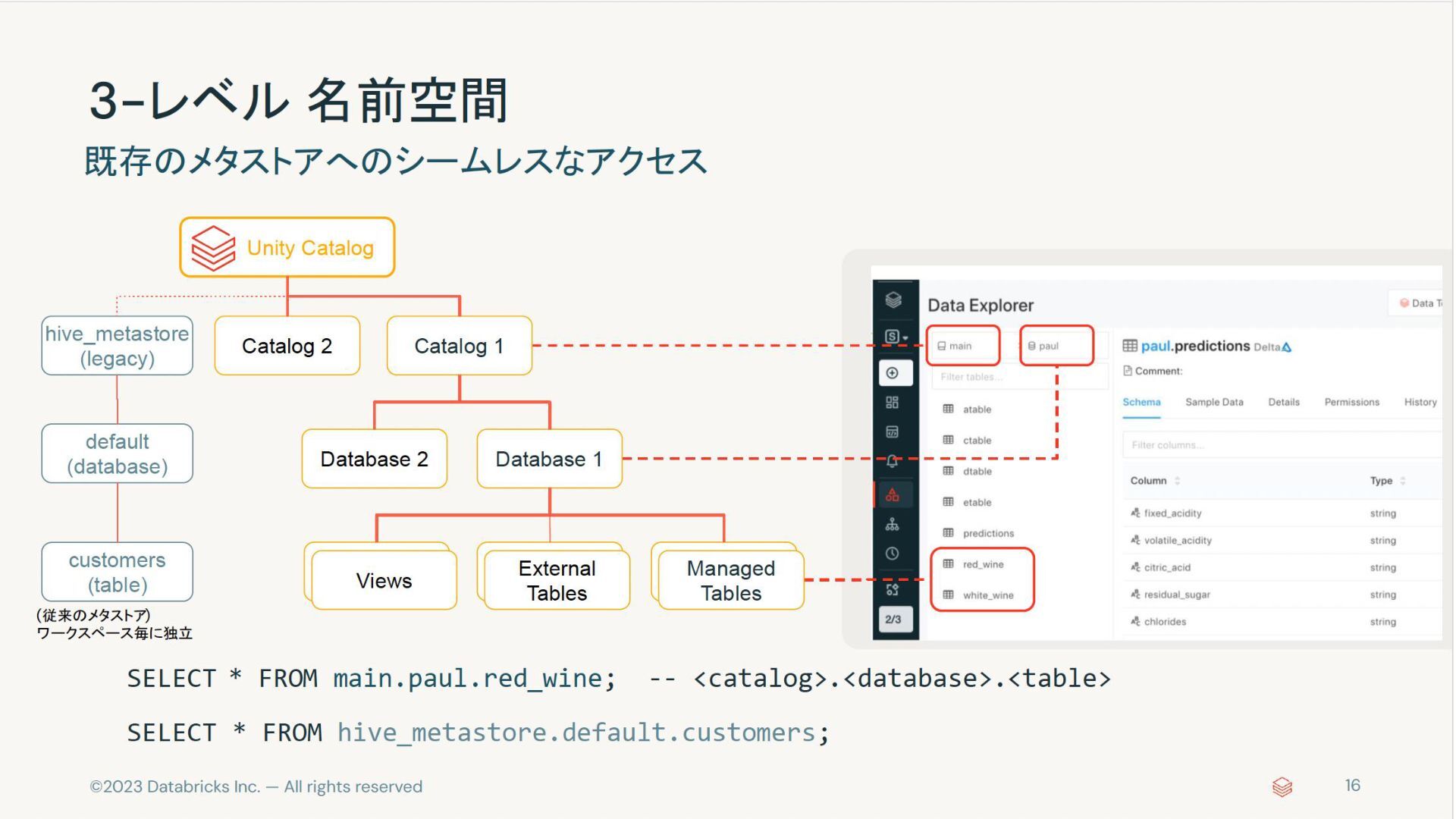1456x819 pixels.
Task: Switch to the Sample Data tab
Action: pos(1213,402)
